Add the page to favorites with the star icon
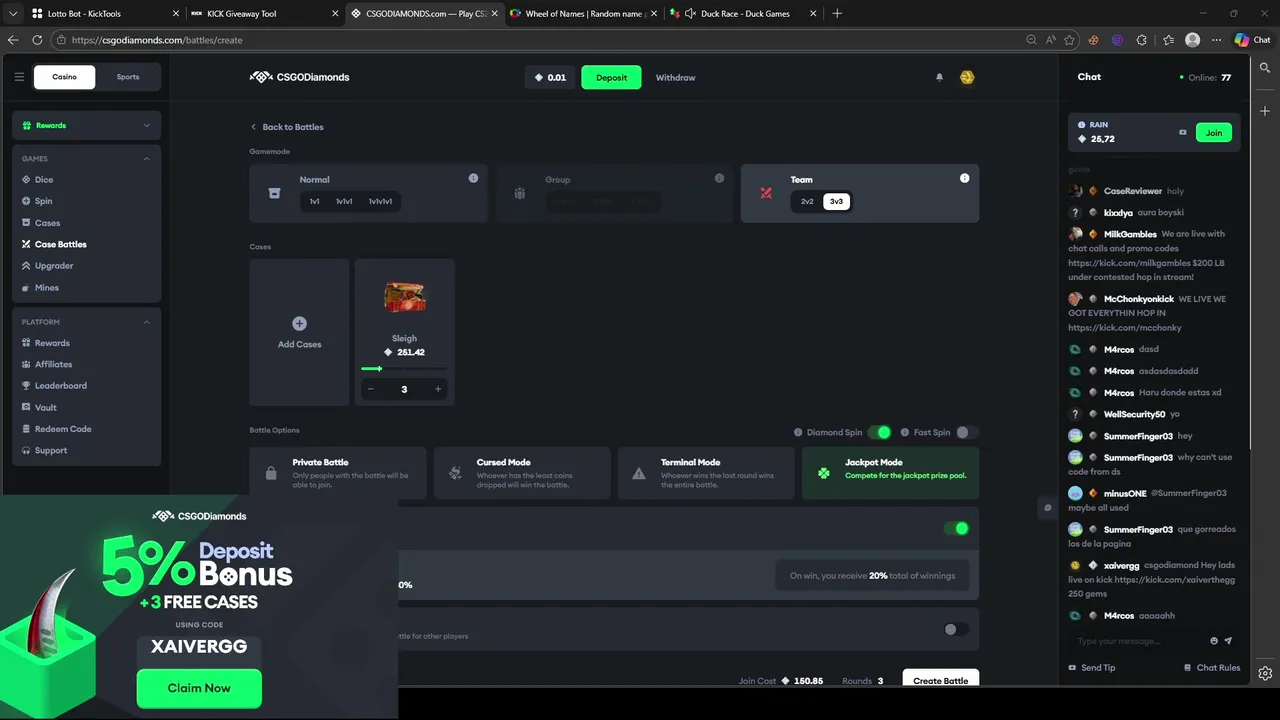 1069,40
